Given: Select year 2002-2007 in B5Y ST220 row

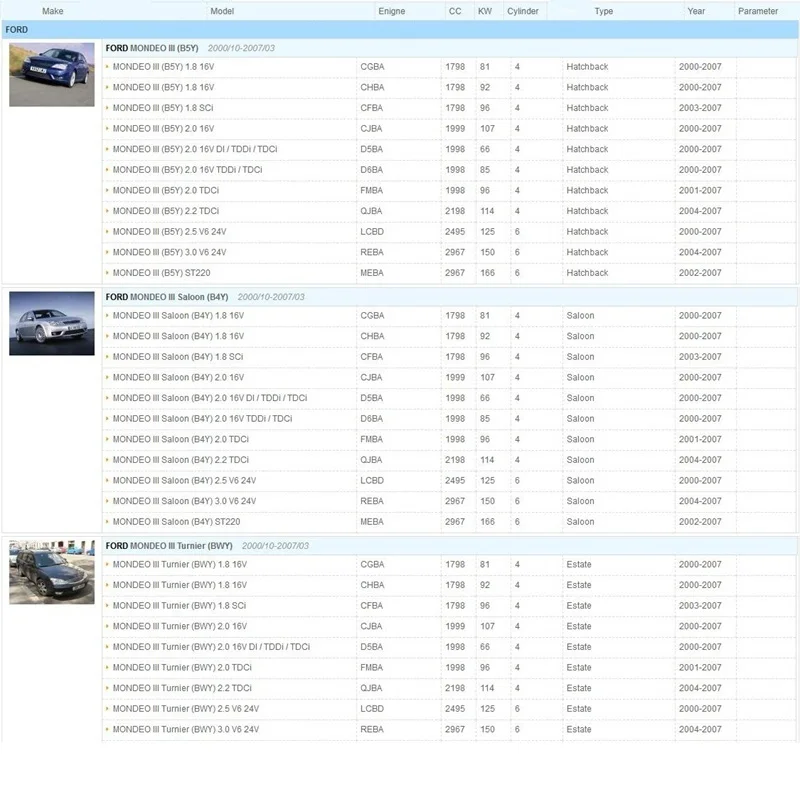Looking at the screenshot, I should (x=700, y=273).
